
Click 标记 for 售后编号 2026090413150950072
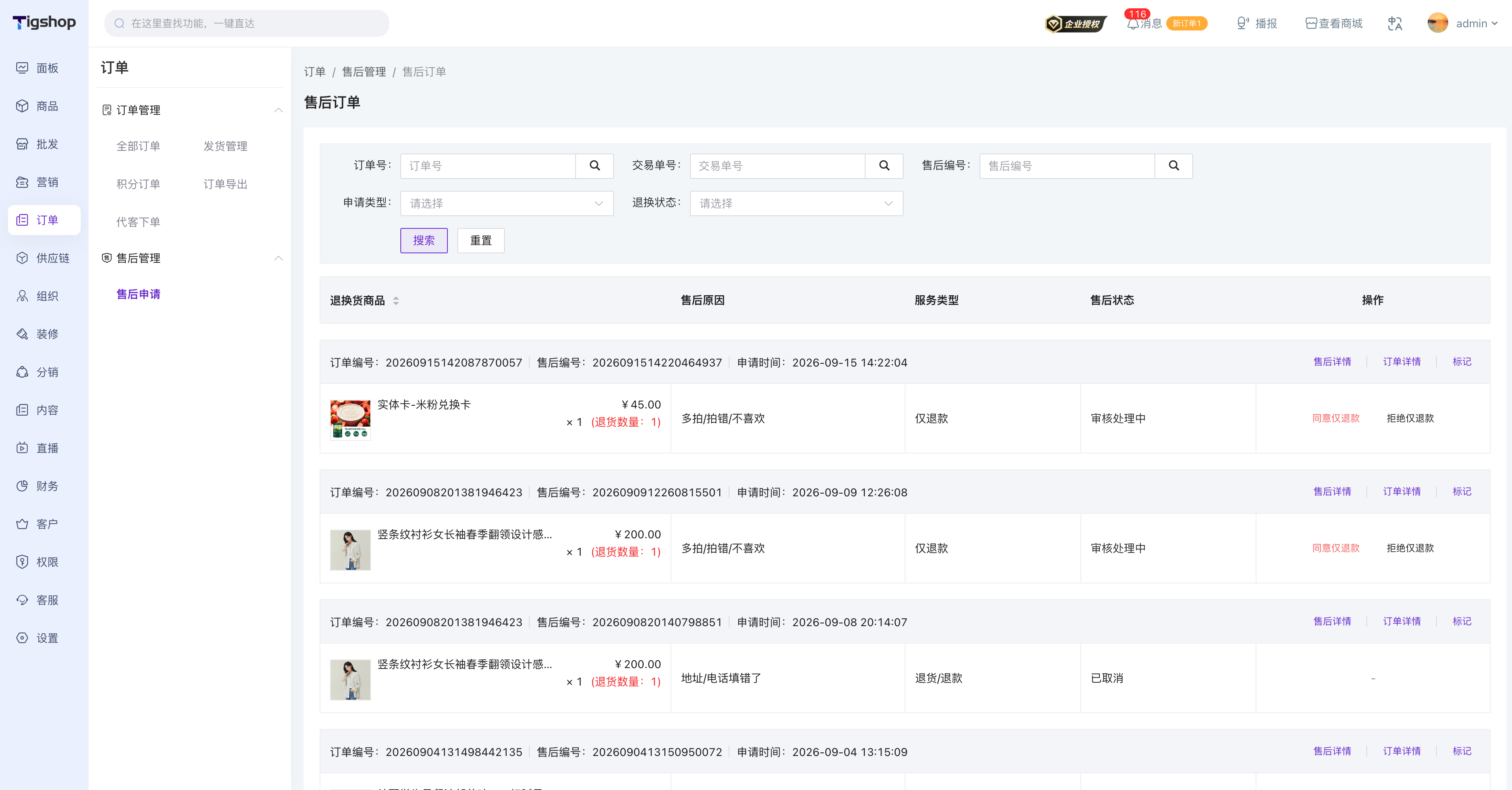1461,751
